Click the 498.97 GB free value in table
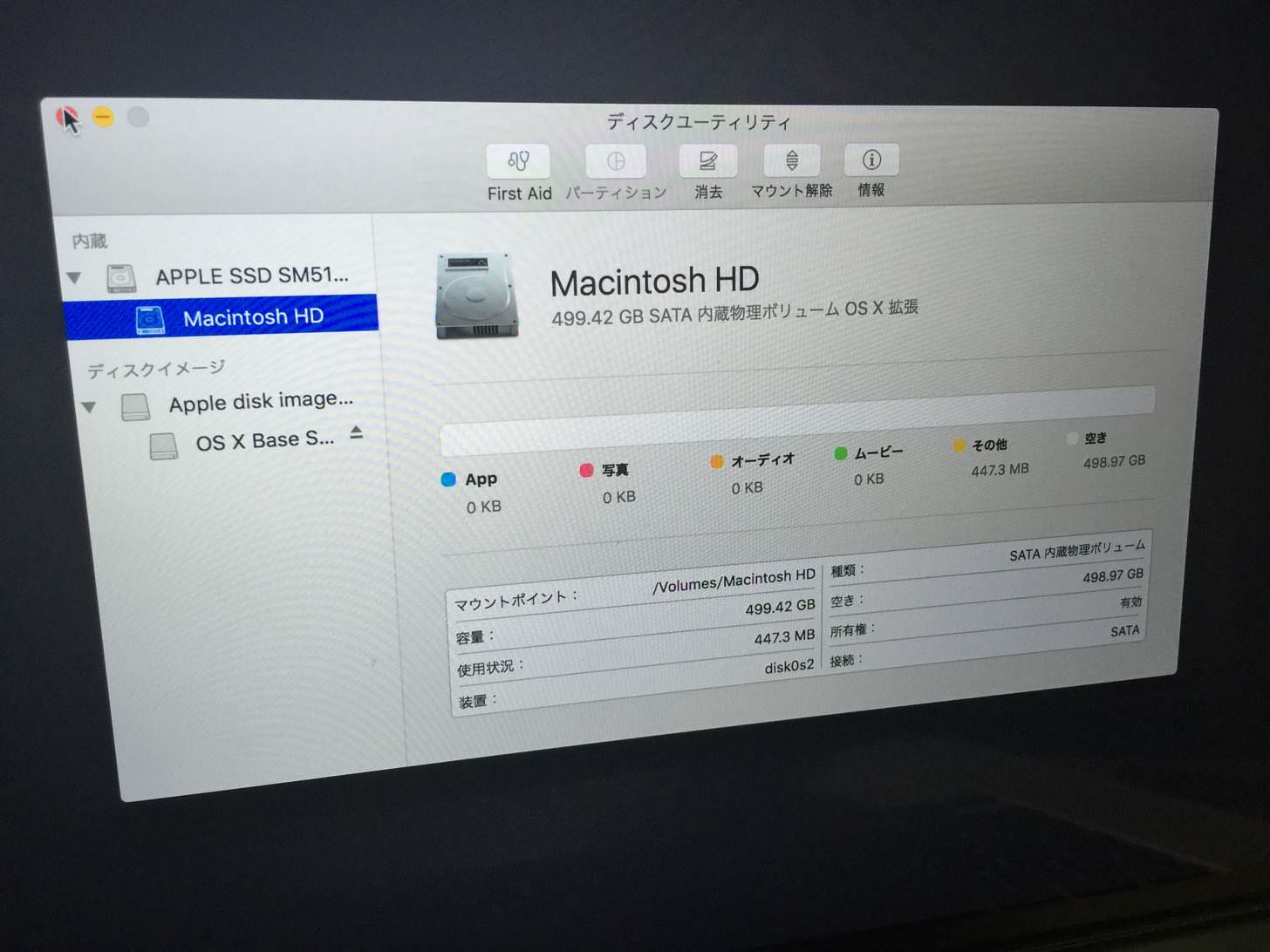 1113,576
